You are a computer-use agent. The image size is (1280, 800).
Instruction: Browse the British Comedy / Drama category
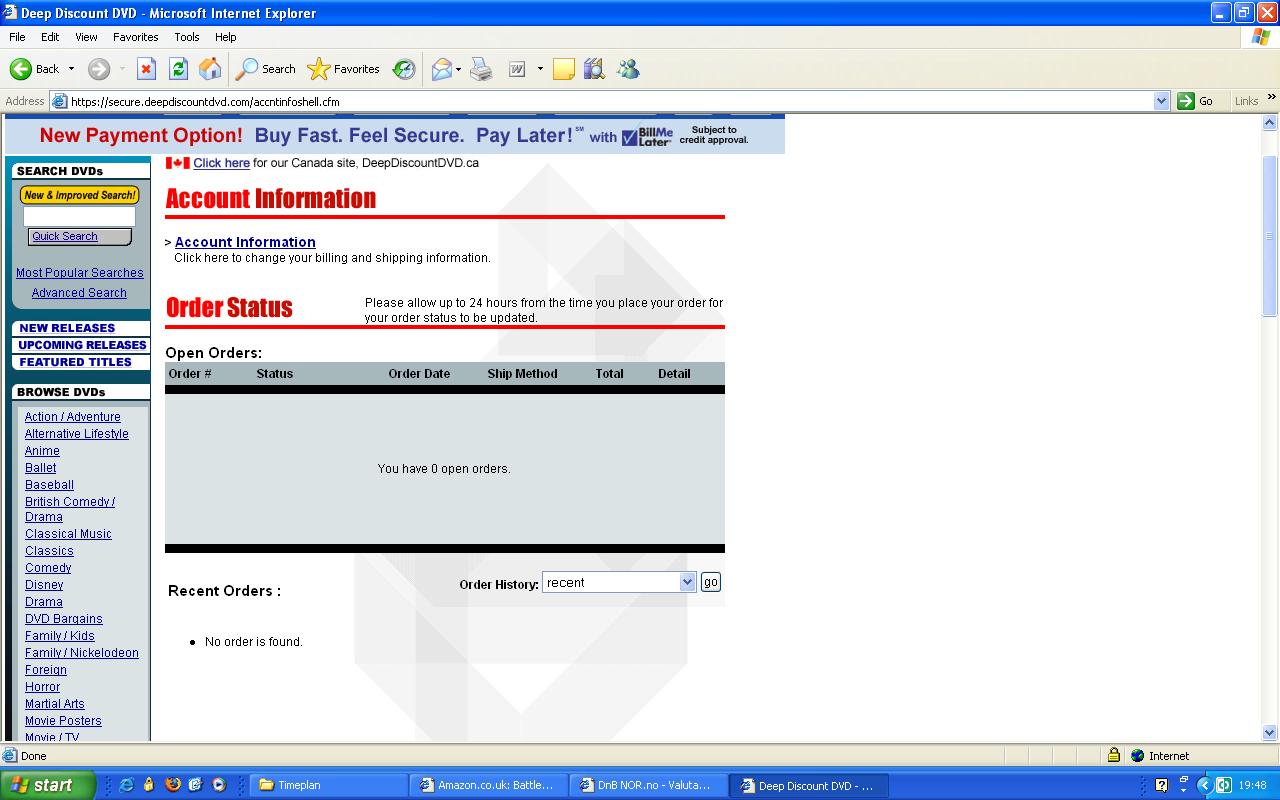coord(69,509)
